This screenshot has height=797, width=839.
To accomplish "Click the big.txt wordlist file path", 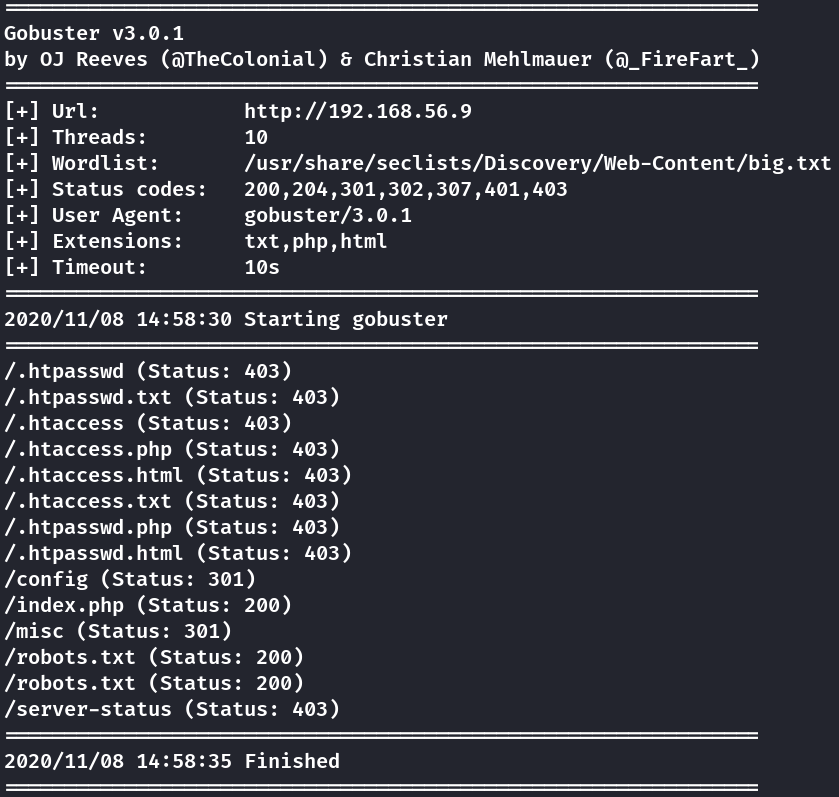I will pos(537,163).
